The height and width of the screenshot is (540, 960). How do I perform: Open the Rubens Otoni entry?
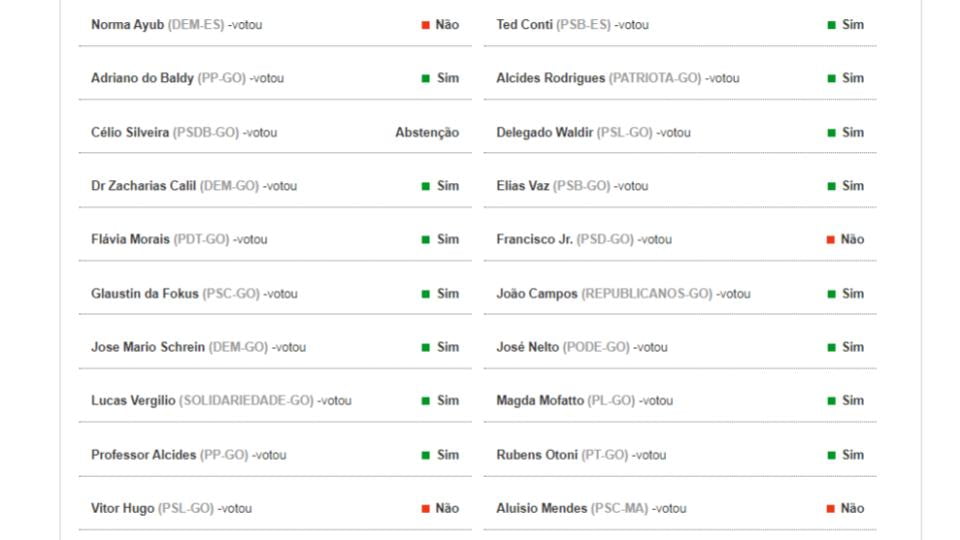coord(537,455)
